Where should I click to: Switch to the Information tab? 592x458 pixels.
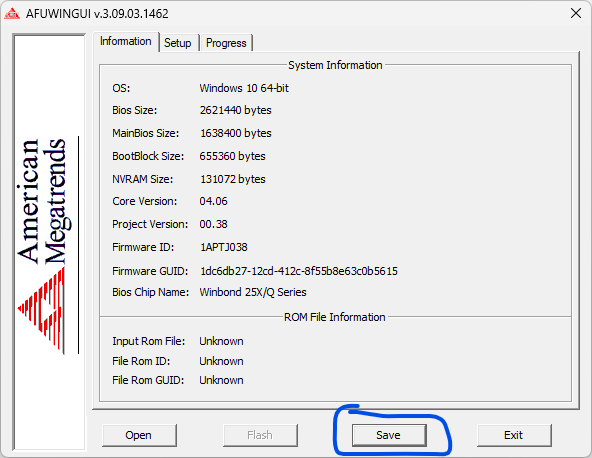(126, 41)
